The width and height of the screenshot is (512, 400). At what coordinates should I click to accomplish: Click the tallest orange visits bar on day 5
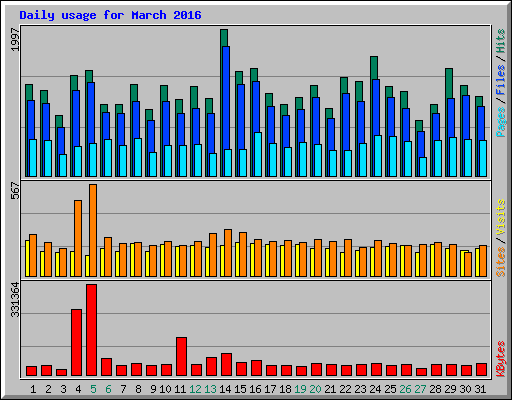[x=93, y=230]
